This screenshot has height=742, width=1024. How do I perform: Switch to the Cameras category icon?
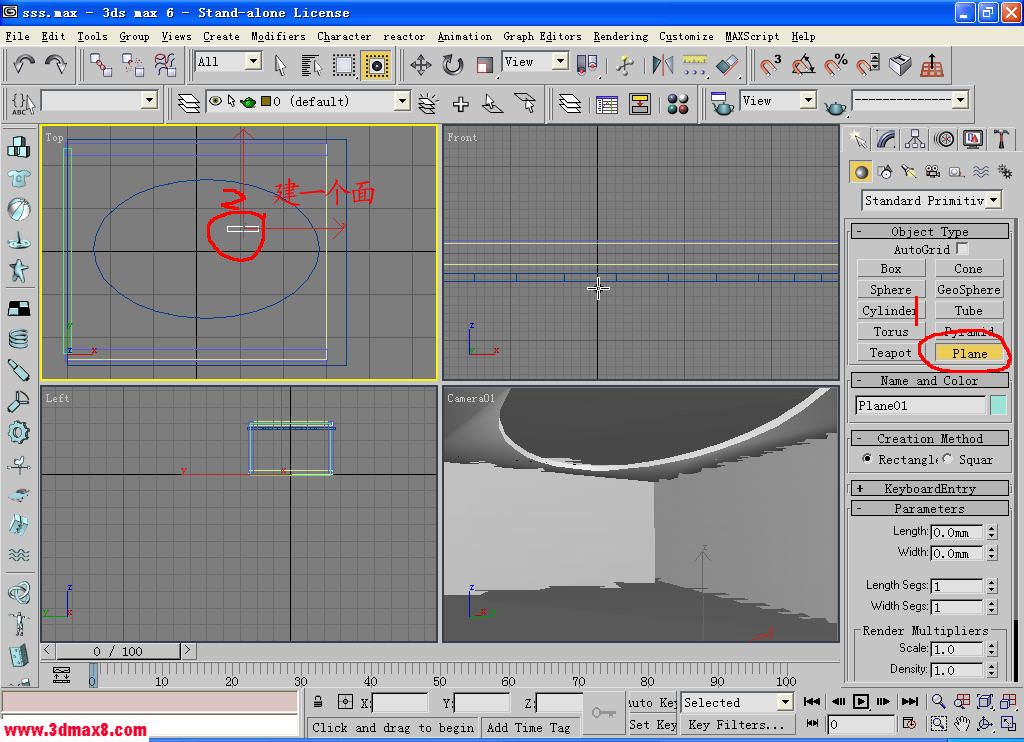932,172
